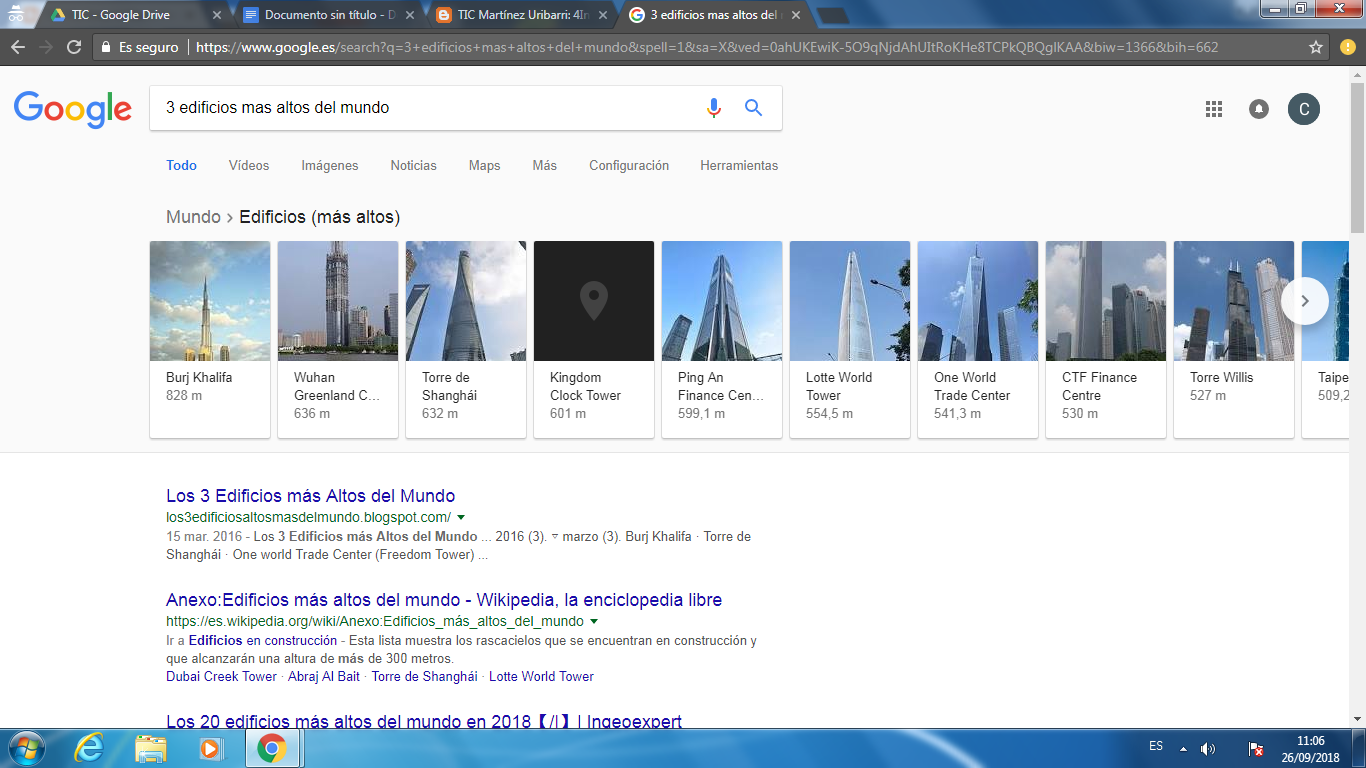Select the Burj Khalifa card image
The width and height of the screenshot is (1366, 768).
(x=210, y=301)
